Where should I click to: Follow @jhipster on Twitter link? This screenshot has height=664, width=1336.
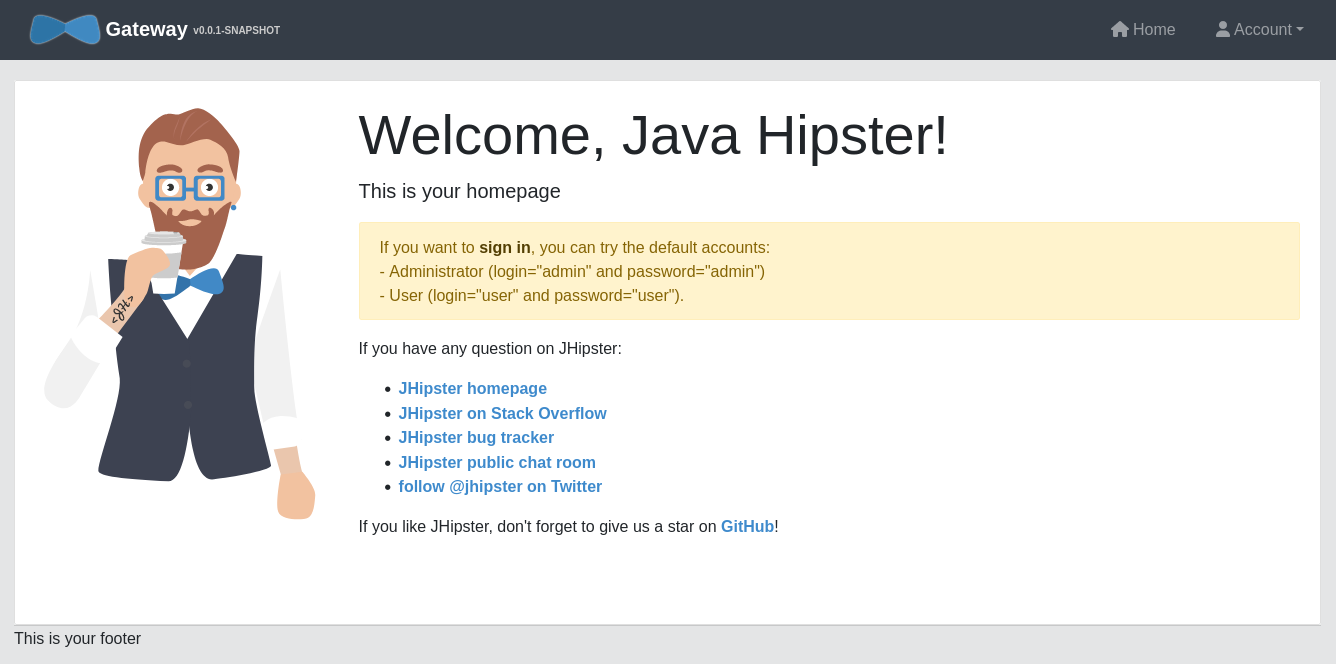coord(500,487)
